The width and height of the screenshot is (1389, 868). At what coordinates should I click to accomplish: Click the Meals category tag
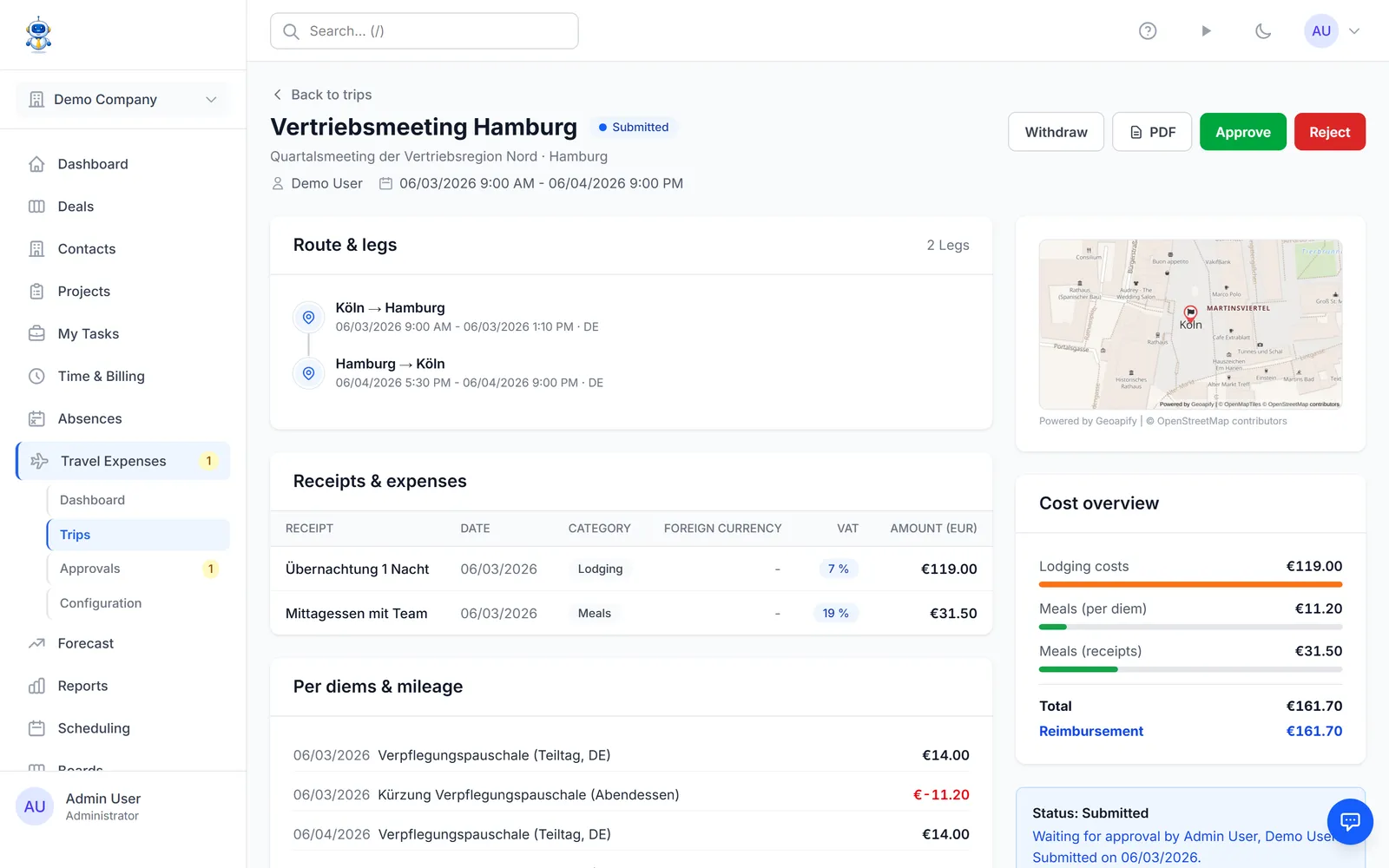(595, 614)
